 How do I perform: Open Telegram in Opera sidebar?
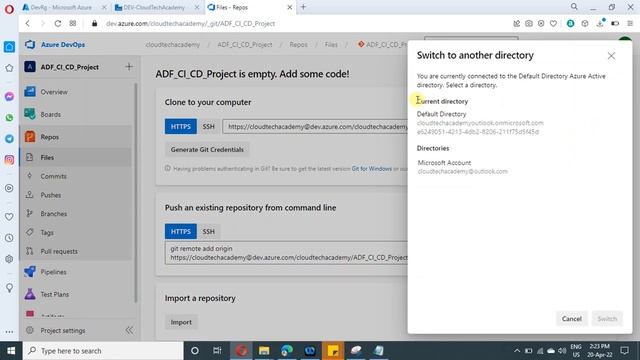tap(9, 139)
